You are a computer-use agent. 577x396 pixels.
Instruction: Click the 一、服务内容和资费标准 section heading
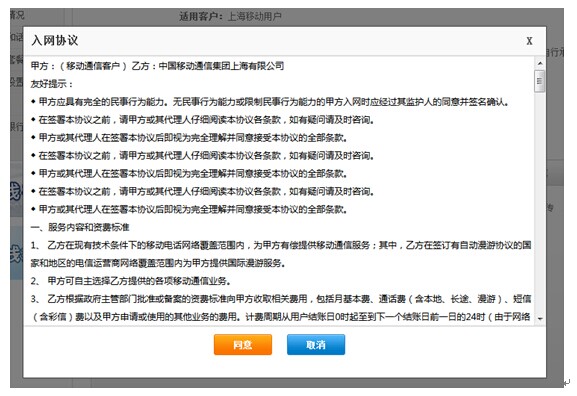pyautogui.click(x=80, y=227)
